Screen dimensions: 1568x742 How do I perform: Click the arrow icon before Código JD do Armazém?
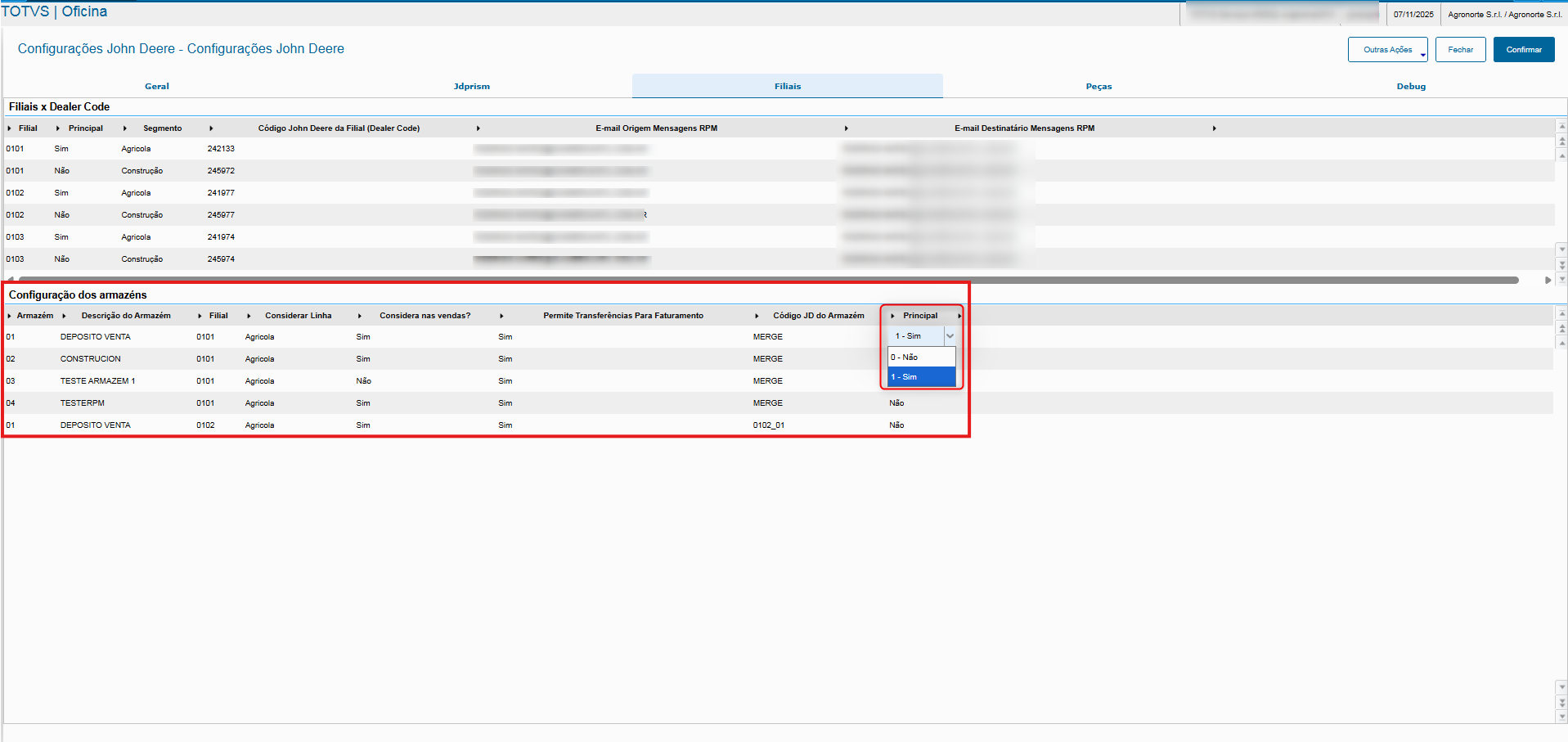click(757, 316)
